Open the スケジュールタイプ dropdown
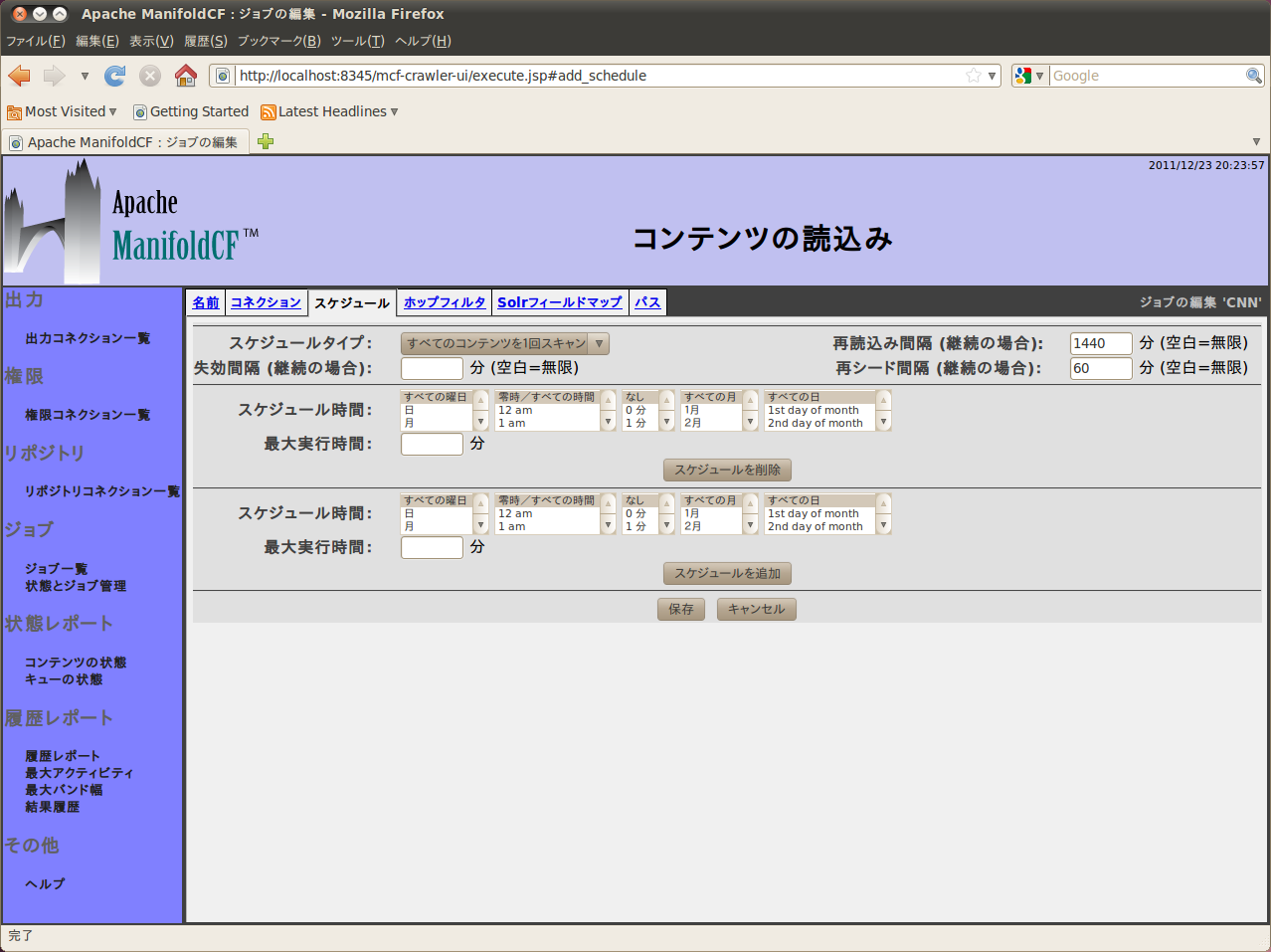Image resolution: width=1271 pixels, height=952 pixels. coord(504,343)
